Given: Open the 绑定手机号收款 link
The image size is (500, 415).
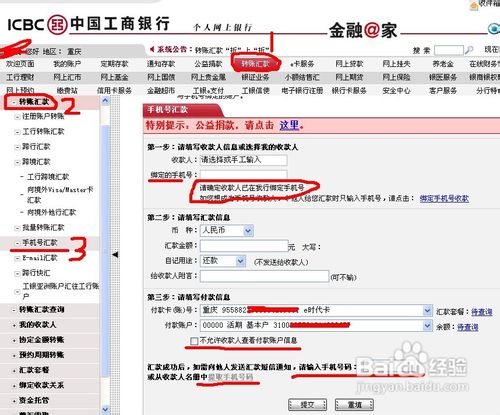Looking at the screenshot, I should (444, 199).
